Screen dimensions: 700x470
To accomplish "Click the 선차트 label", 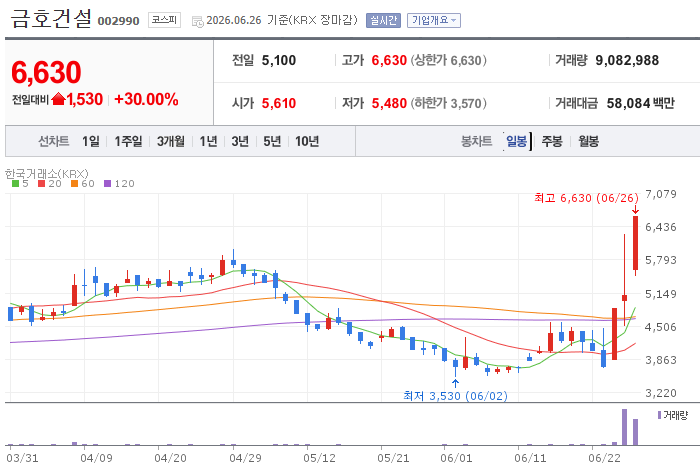I will (54, 141).
